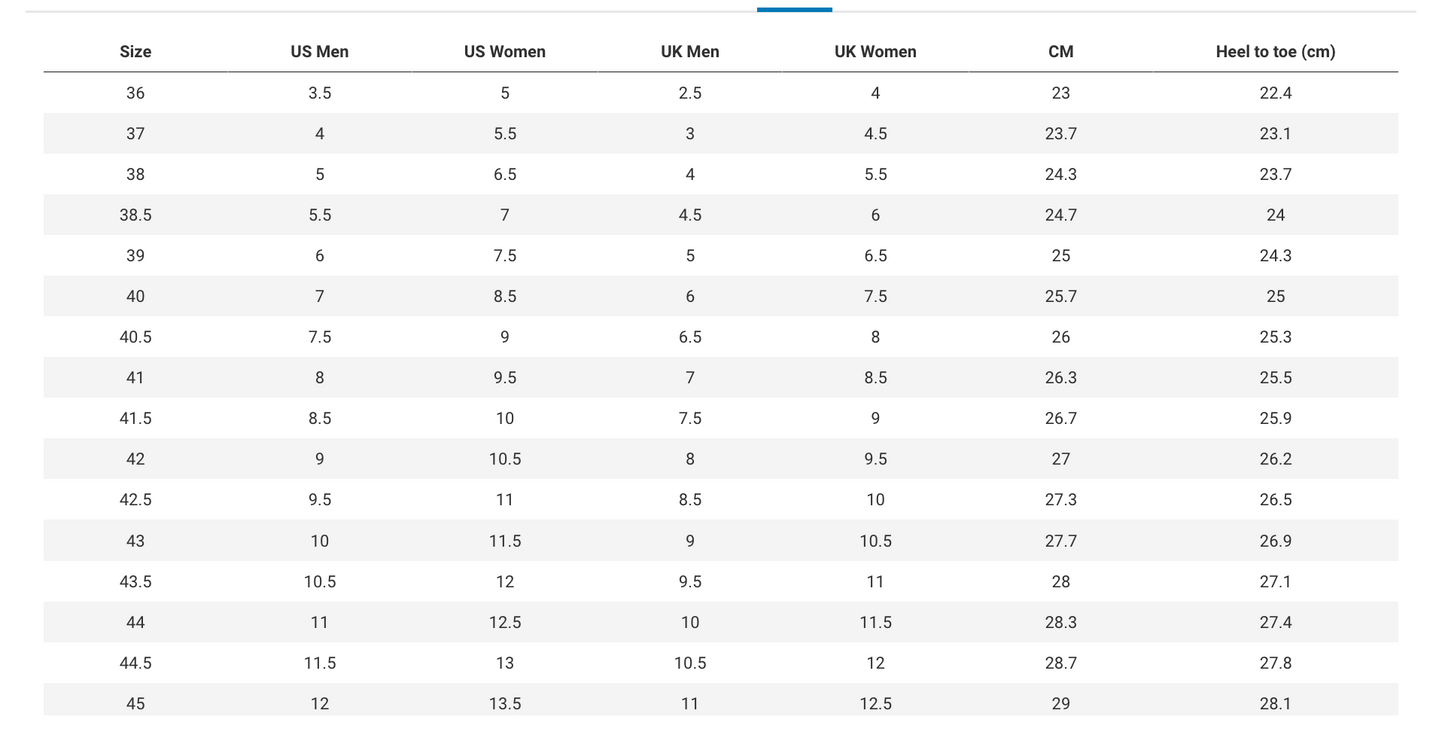Screen dimensions: 1445x750
Task: Click the 22.4 heel to toe value
Action: pos(1275,93)
